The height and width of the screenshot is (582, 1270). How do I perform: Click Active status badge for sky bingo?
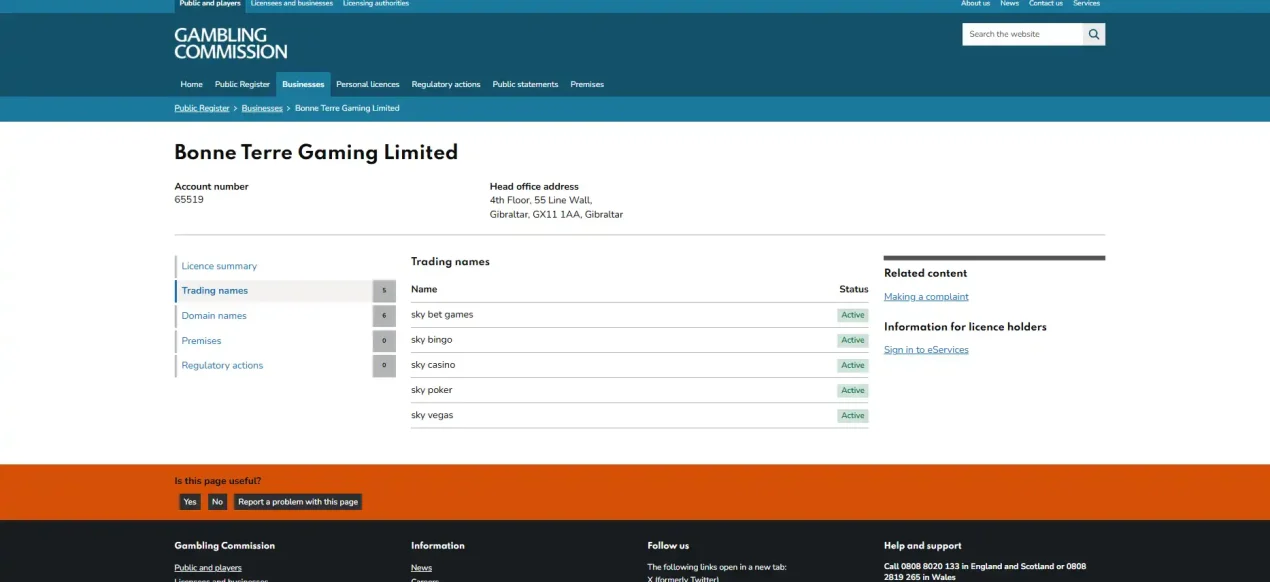(x=853, y=340)
